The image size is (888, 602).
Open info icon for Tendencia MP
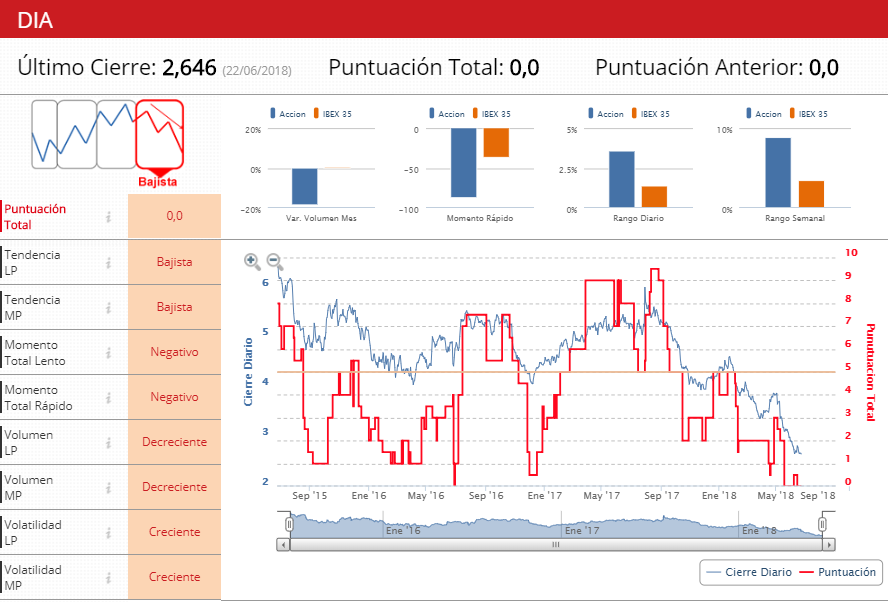click(x=108, y=308)
